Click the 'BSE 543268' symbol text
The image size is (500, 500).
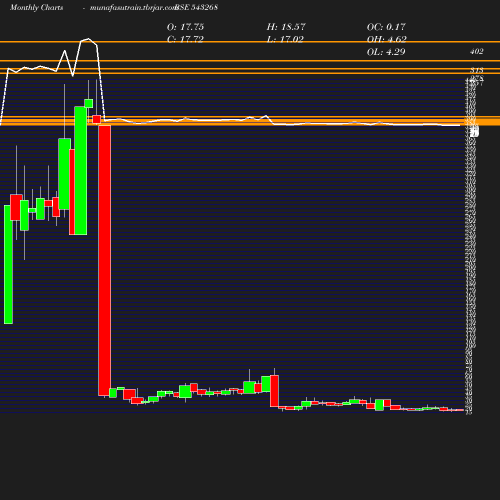(x=197, y=8)
